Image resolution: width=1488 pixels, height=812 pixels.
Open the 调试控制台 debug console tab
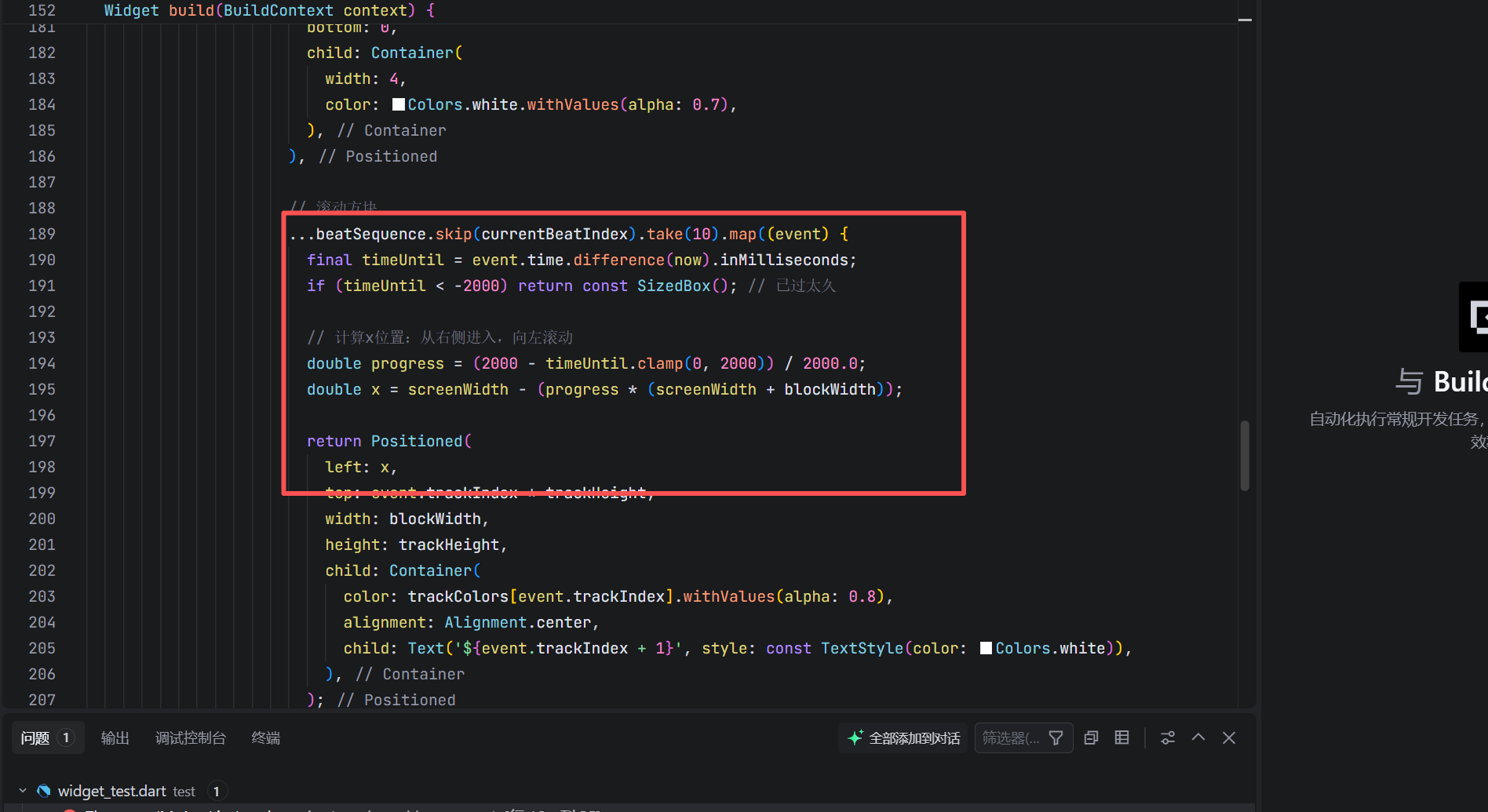(x=190, y=738)
